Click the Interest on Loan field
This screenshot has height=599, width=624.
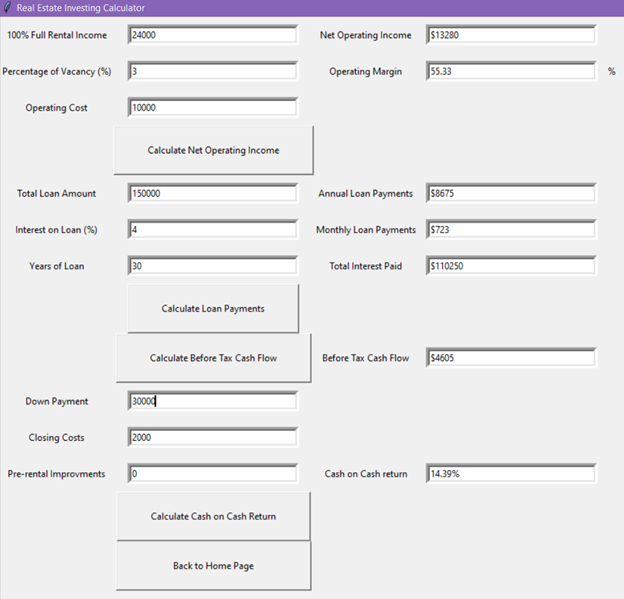click(213, 230)
